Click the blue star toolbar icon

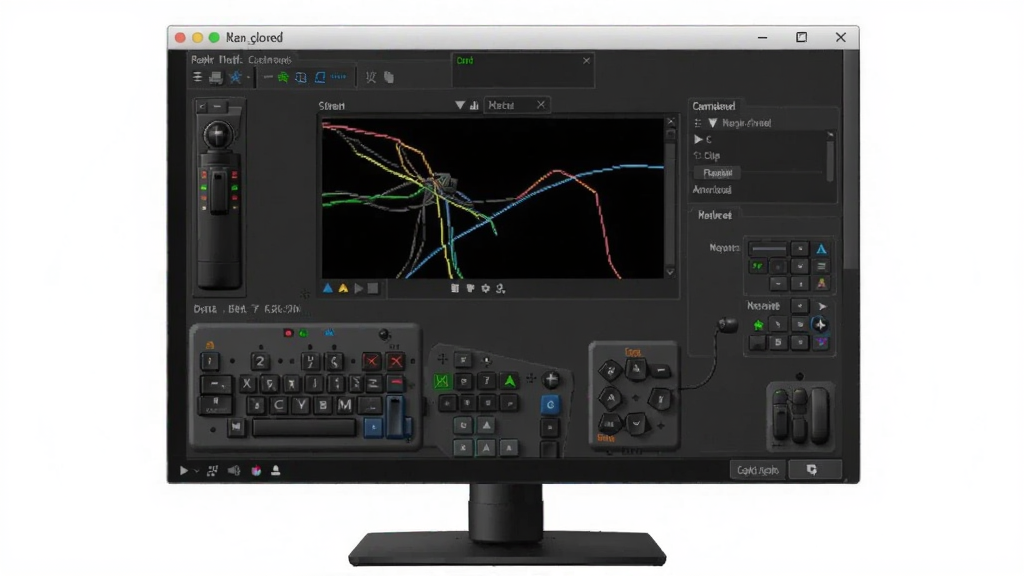[235, 77]
